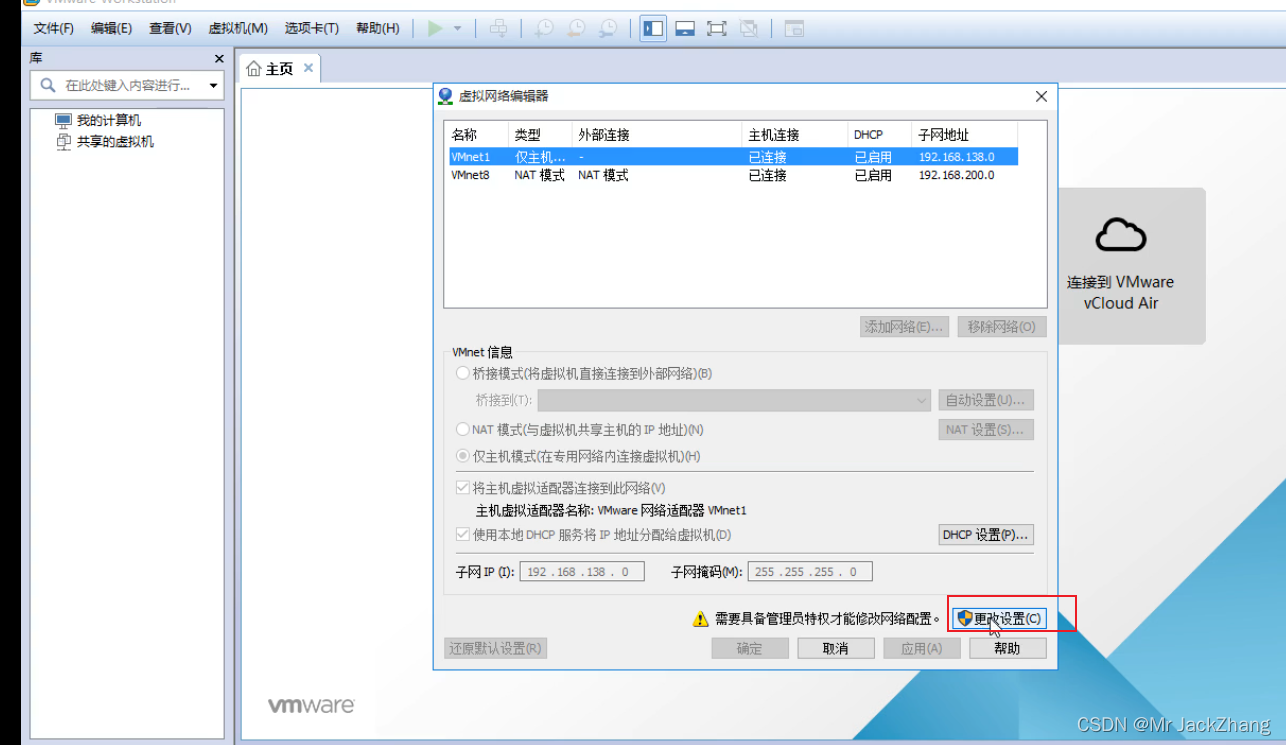Expand the library search filter dropdown arrow
Image resolution: width=1286 pixels, height=745 pixels.
click(x=213, y=86)
